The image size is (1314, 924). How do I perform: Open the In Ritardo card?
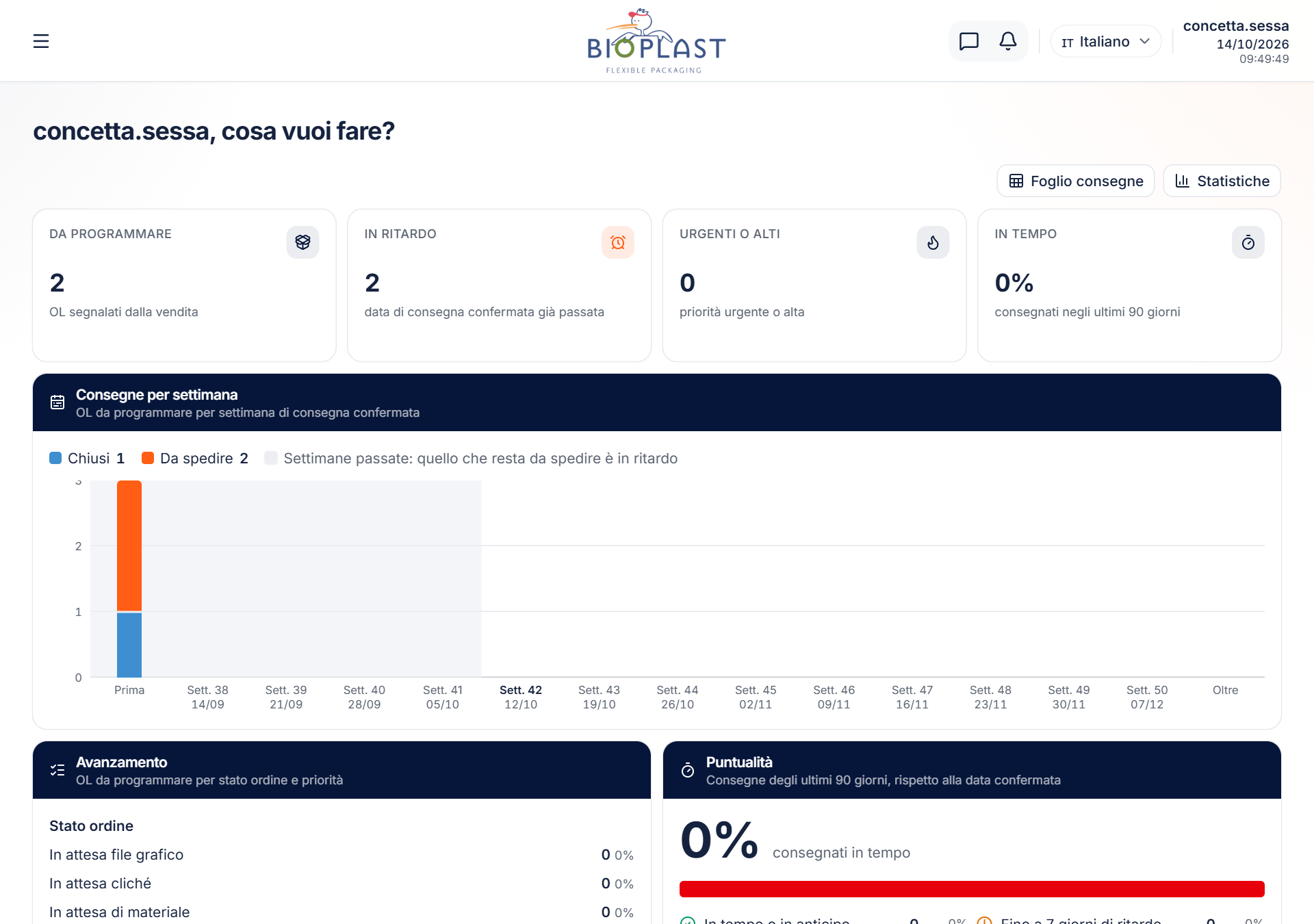[x=500, y=285]
